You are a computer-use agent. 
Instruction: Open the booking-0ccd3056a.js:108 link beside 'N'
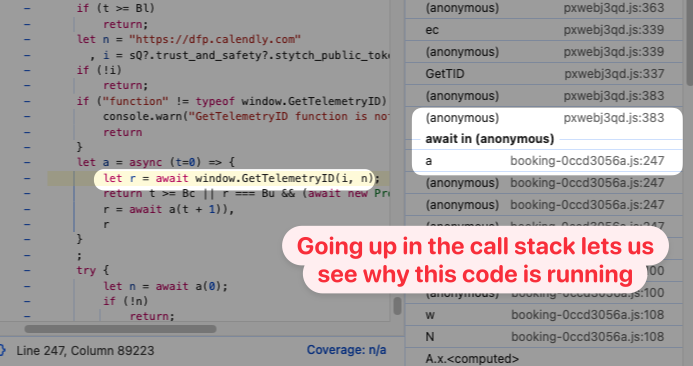[587, 337]
